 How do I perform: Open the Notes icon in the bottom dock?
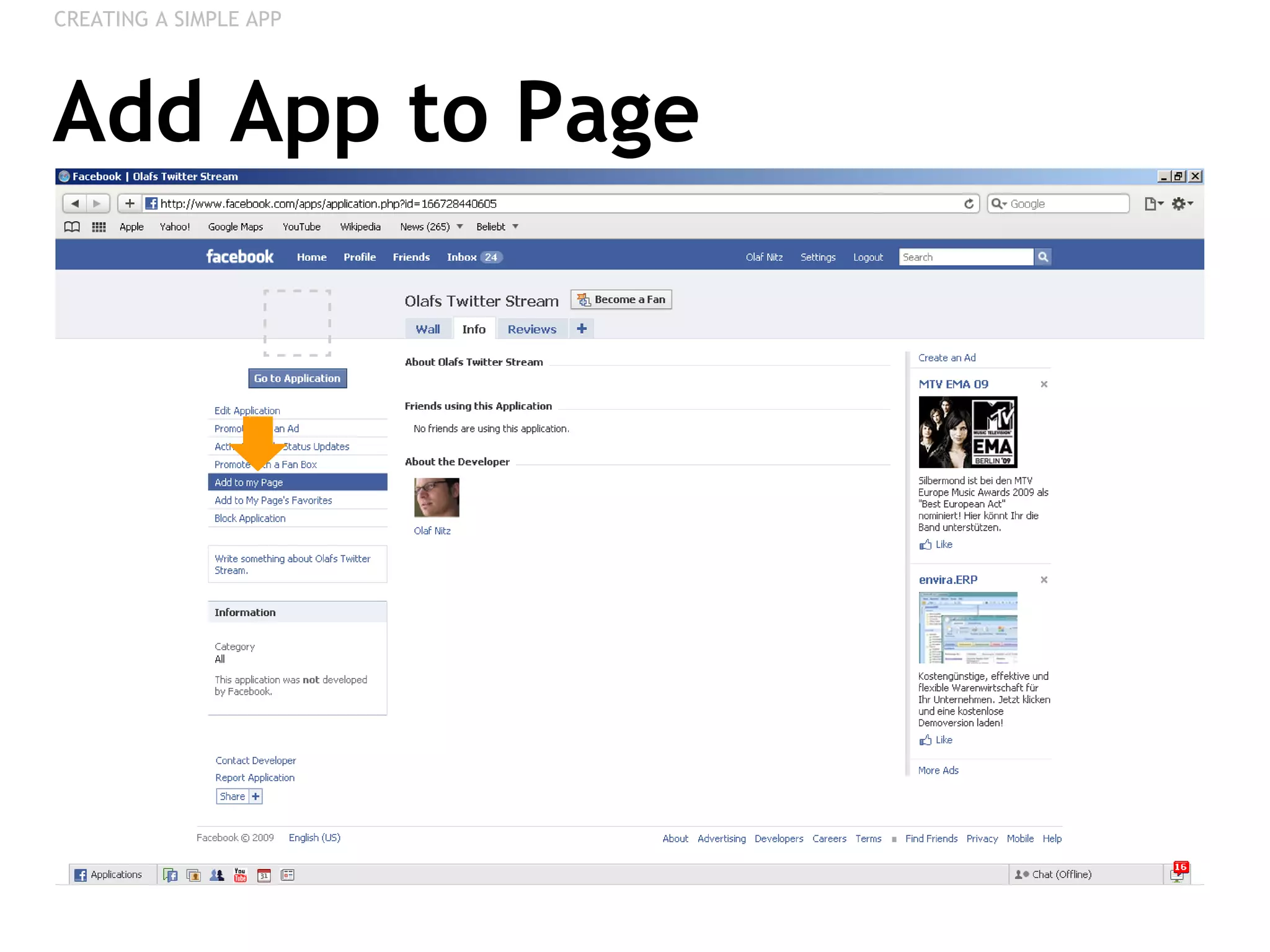(x=288, y=875)
